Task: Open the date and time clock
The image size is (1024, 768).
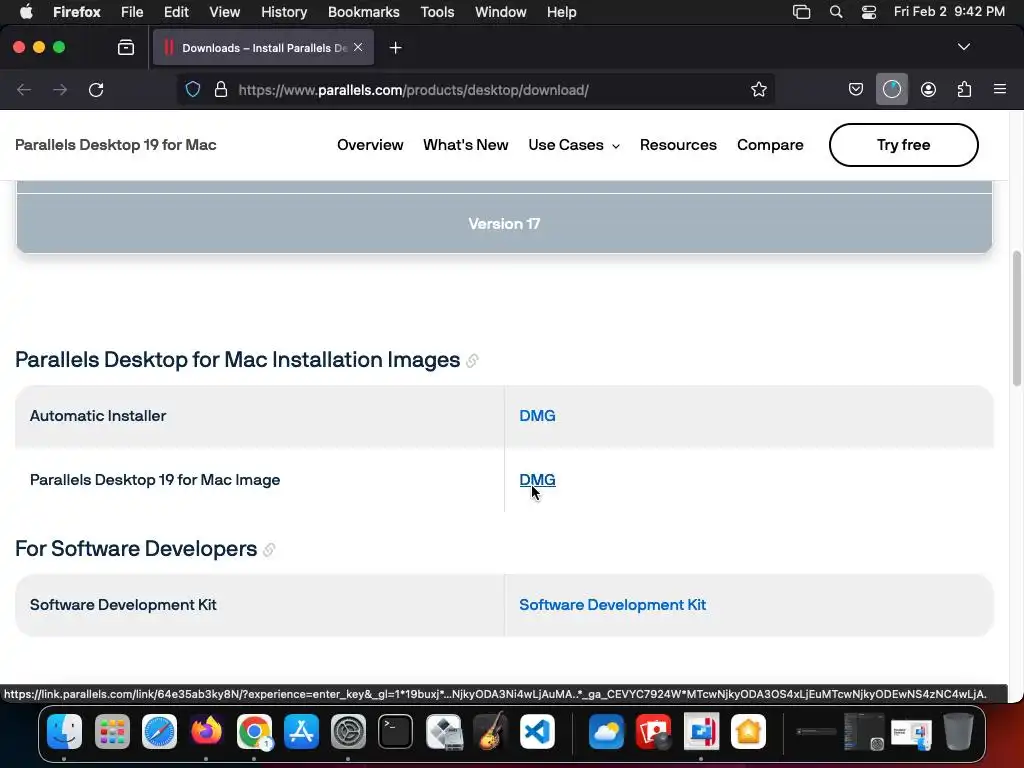Action: 949,12
